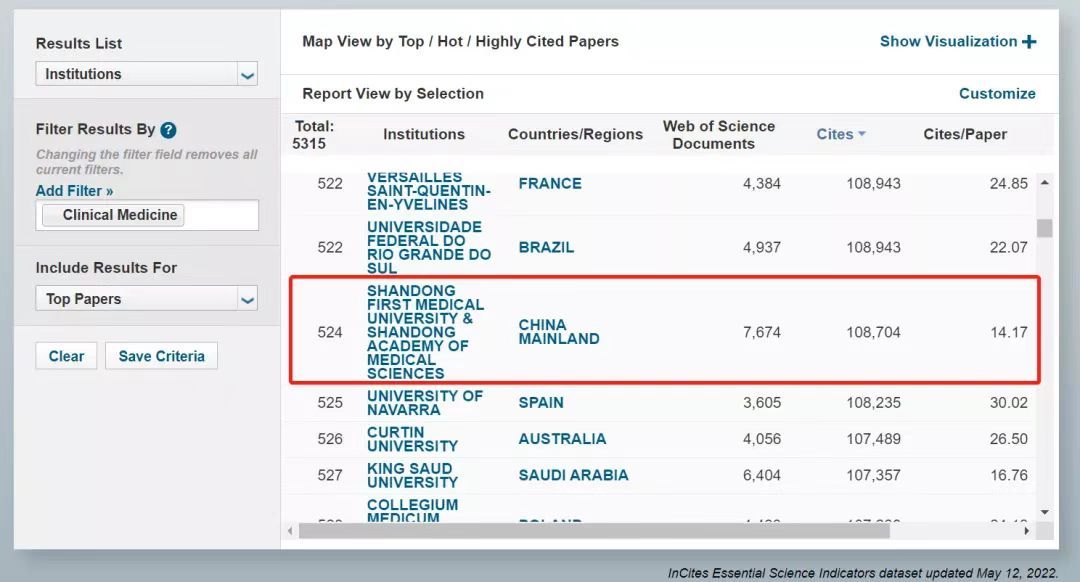Open Shandong First Medical University institution link
This screenshot has width=1080, height=582.
(x=425, y=332)
